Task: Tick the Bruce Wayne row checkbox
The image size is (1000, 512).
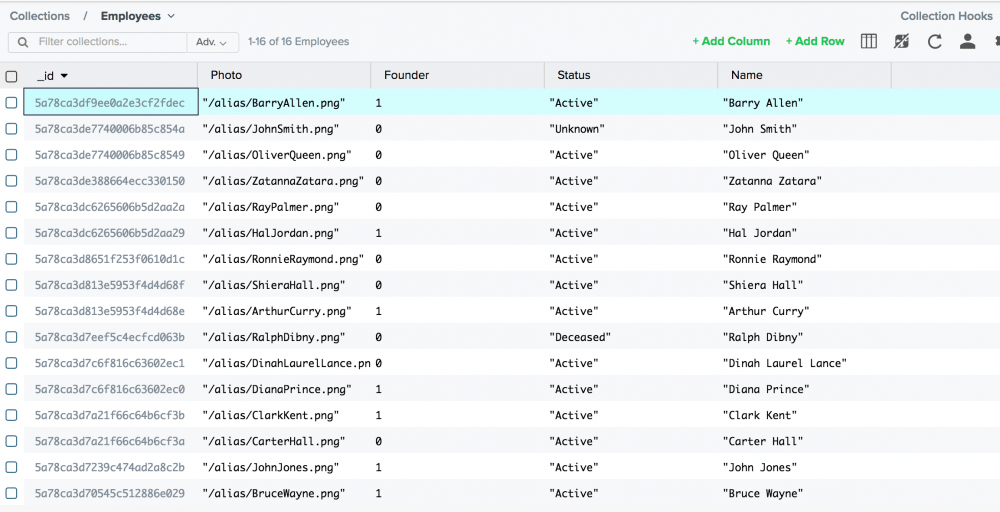Action: click(x=12, y=493)
